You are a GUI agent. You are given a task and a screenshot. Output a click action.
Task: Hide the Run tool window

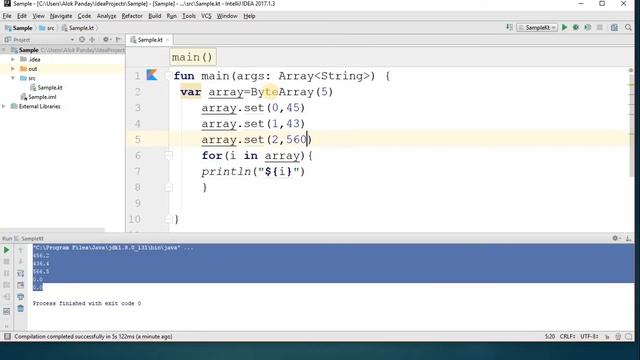[629, 238]
